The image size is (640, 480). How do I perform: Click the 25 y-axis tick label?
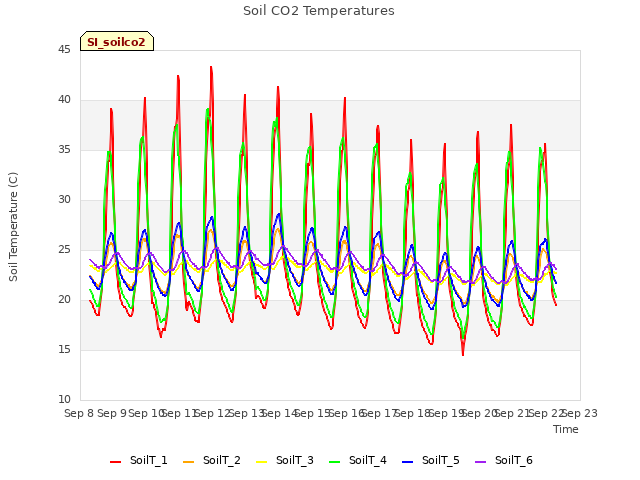coord(64,250)
